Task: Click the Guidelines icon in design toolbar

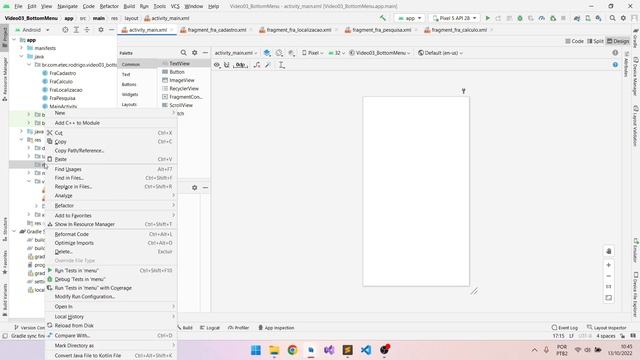Action: click(x=282, y=64)
